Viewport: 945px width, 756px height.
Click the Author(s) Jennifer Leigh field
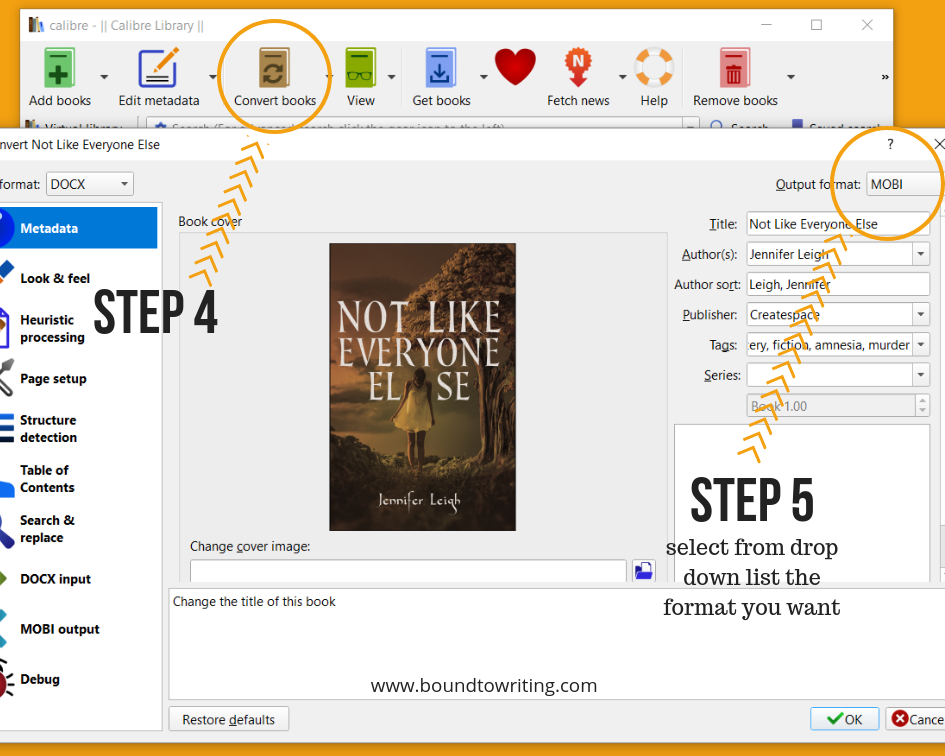click(829, 254)
